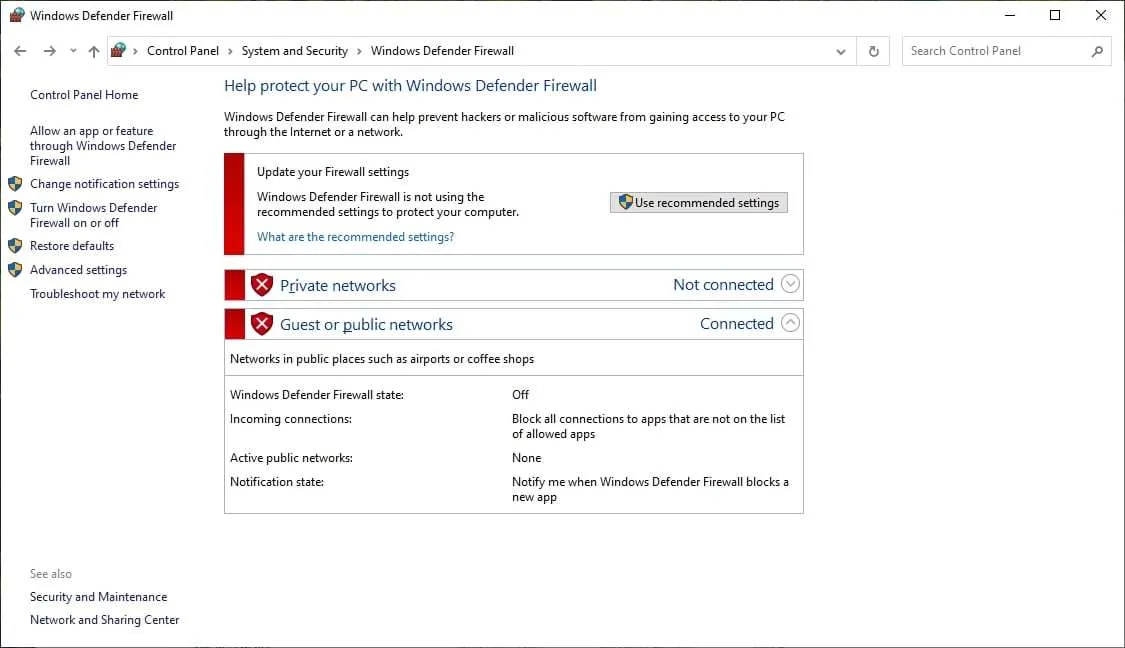Viewport: 1125px width, 648px height.
Task: Open Control Panel Home link
Action: coord(84,95)
